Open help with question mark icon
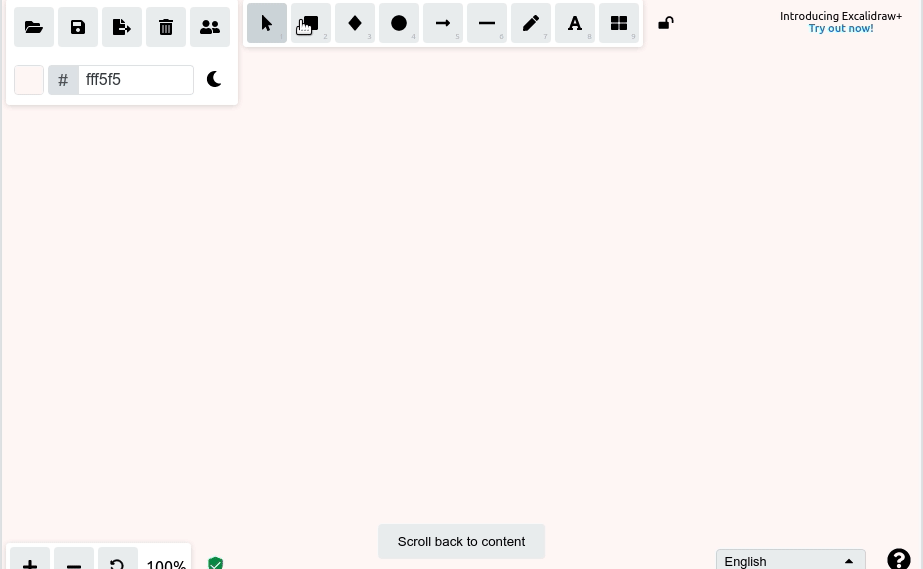The image size is (923, 569). (899, 559)
